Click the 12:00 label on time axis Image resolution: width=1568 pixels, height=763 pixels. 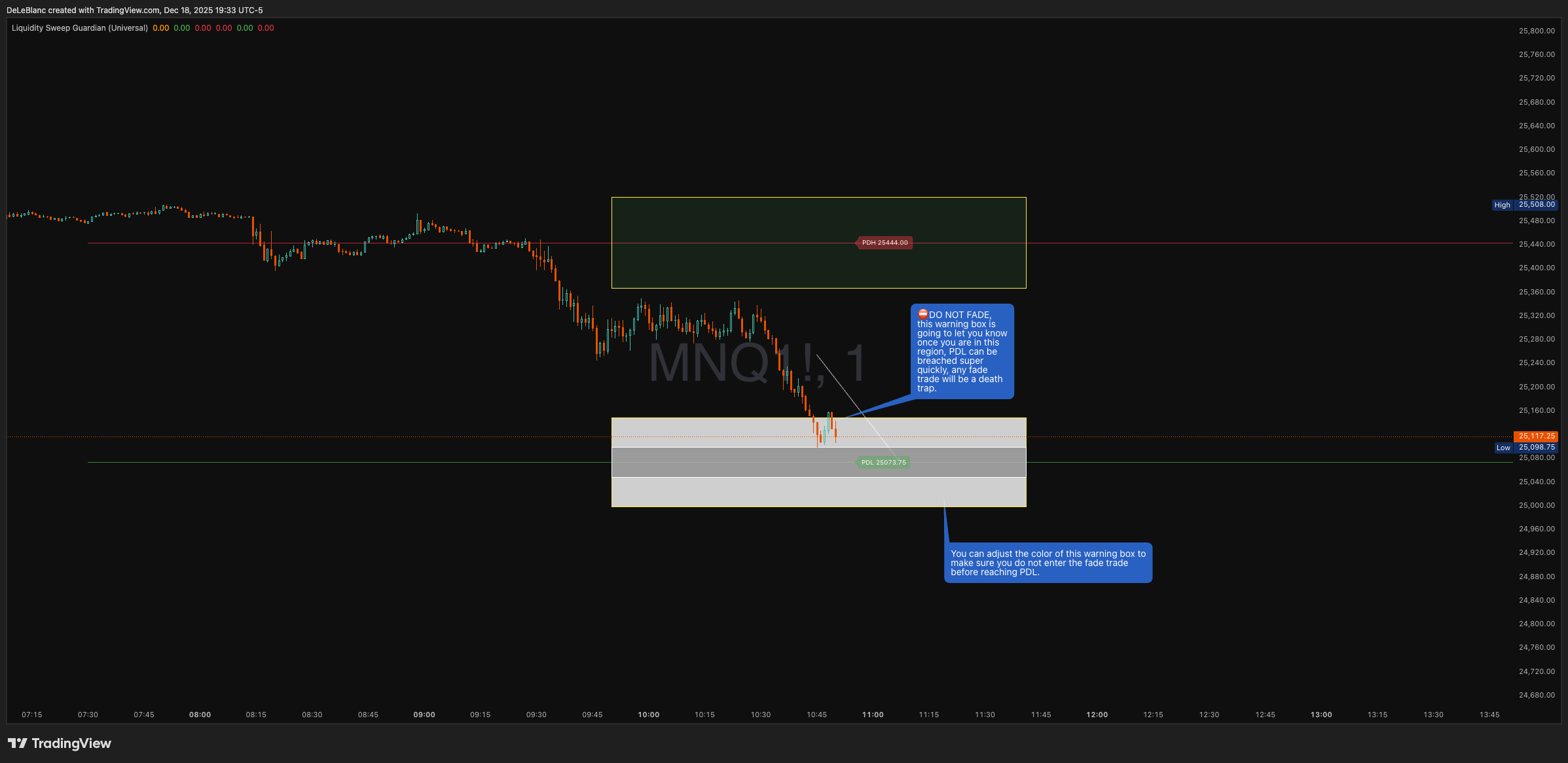(x=1097, y=715)
